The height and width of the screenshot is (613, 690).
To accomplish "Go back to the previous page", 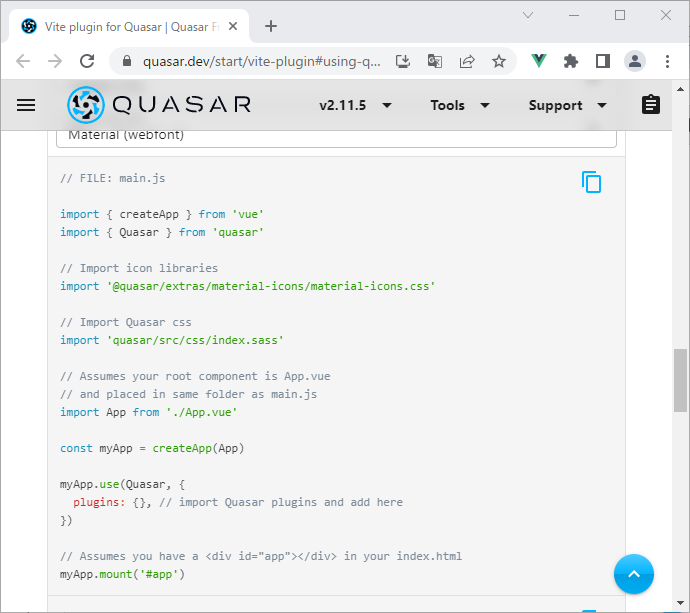I will click(x=23, y=61).
